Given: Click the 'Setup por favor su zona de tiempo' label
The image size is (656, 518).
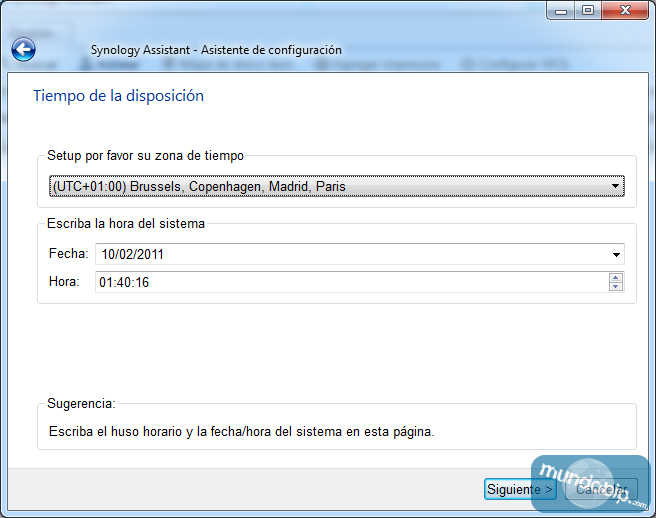Looking at the screenshot, I should (x=145, y=156).
